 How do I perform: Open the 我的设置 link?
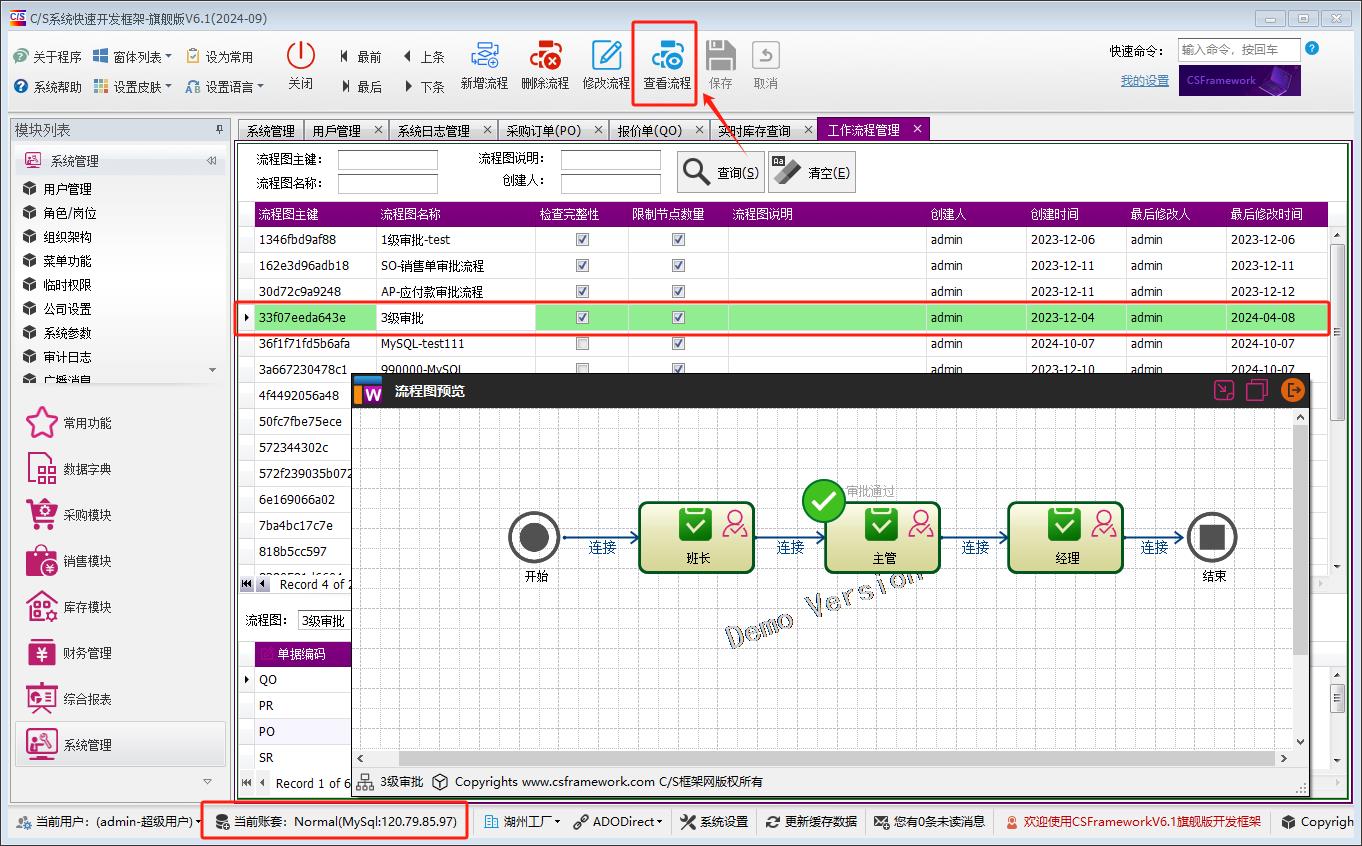1144,81
